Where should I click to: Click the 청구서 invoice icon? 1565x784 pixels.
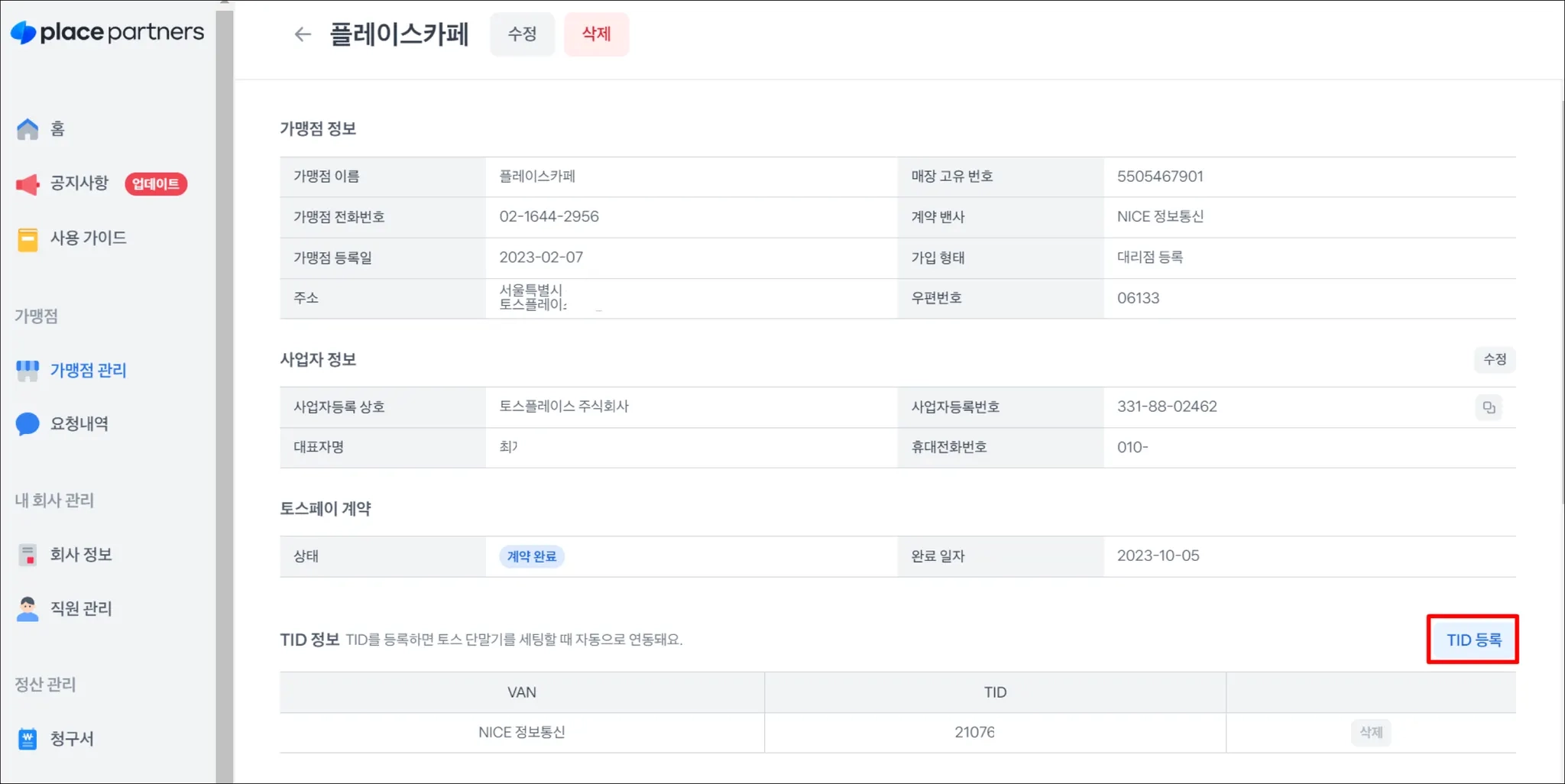click(x=28, y=739)
